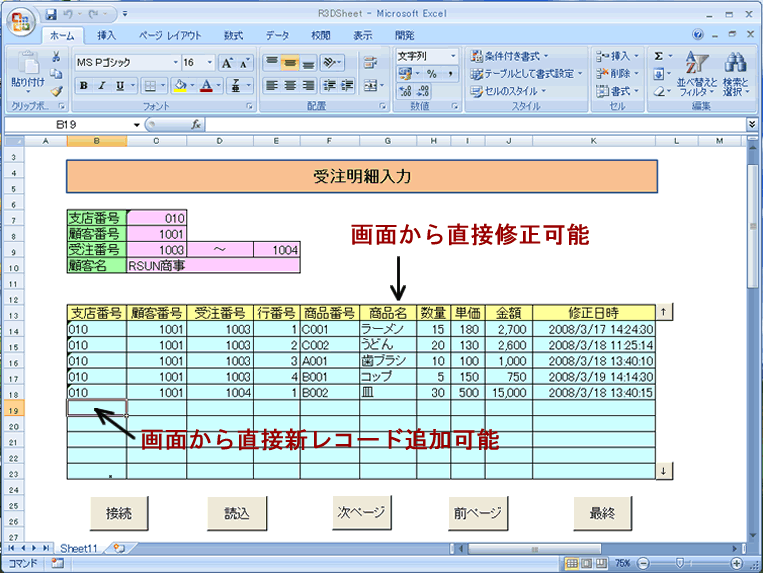The image size is (763, 573).
Task: Toggle Italic formatting
Action: coord(102,86)
